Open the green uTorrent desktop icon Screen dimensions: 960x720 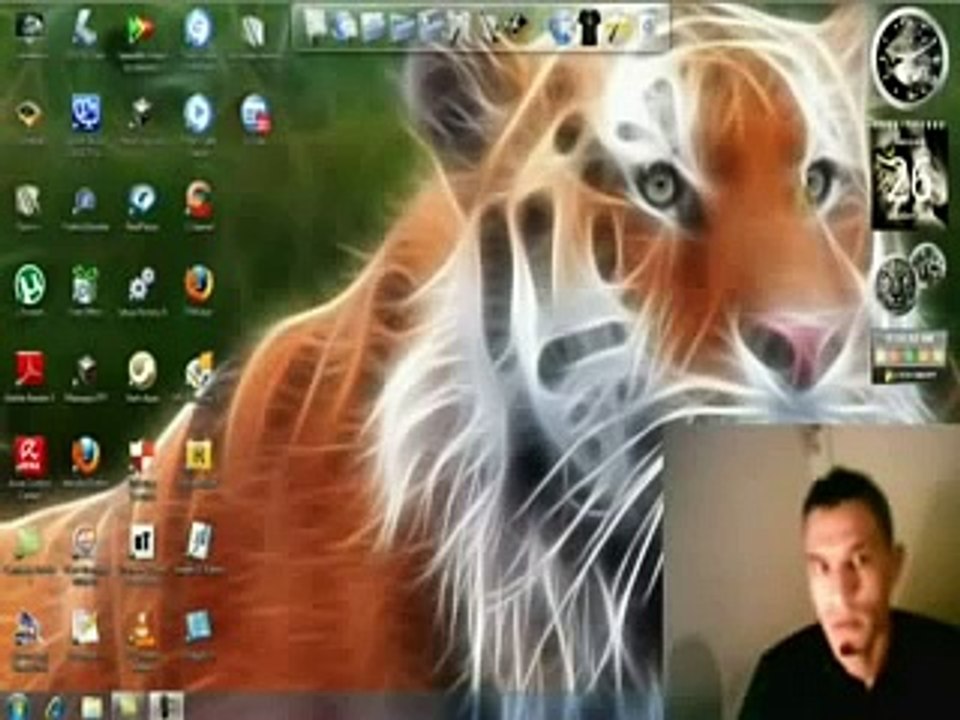coord(29,285)
